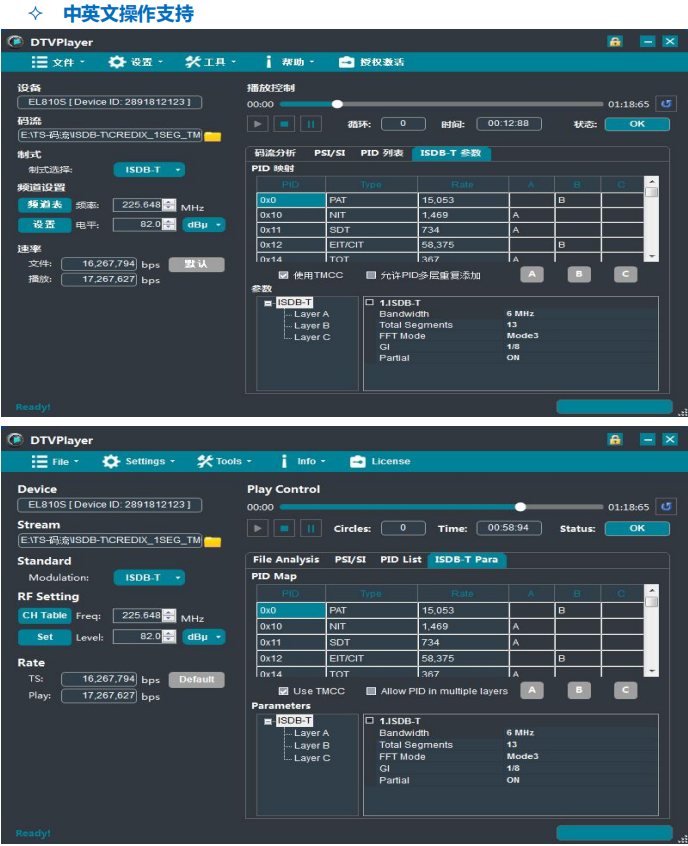Open the 设置 menu in the menu bar
Viewport: 688px width, 846px height.
[135, 63]
